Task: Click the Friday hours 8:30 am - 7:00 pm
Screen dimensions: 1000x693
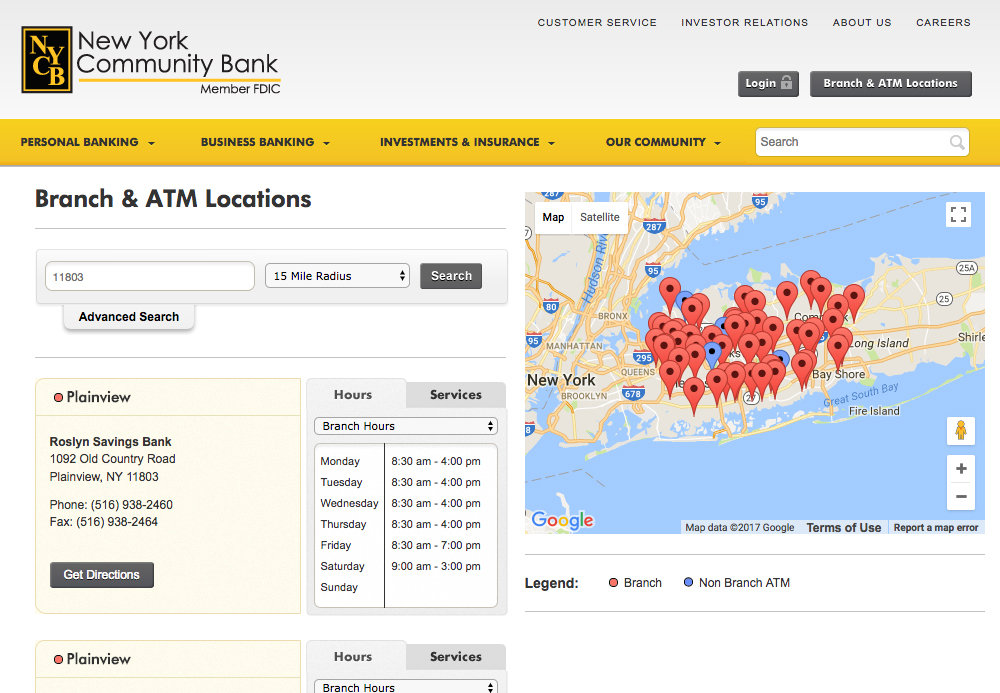Action: pos(436,546)
